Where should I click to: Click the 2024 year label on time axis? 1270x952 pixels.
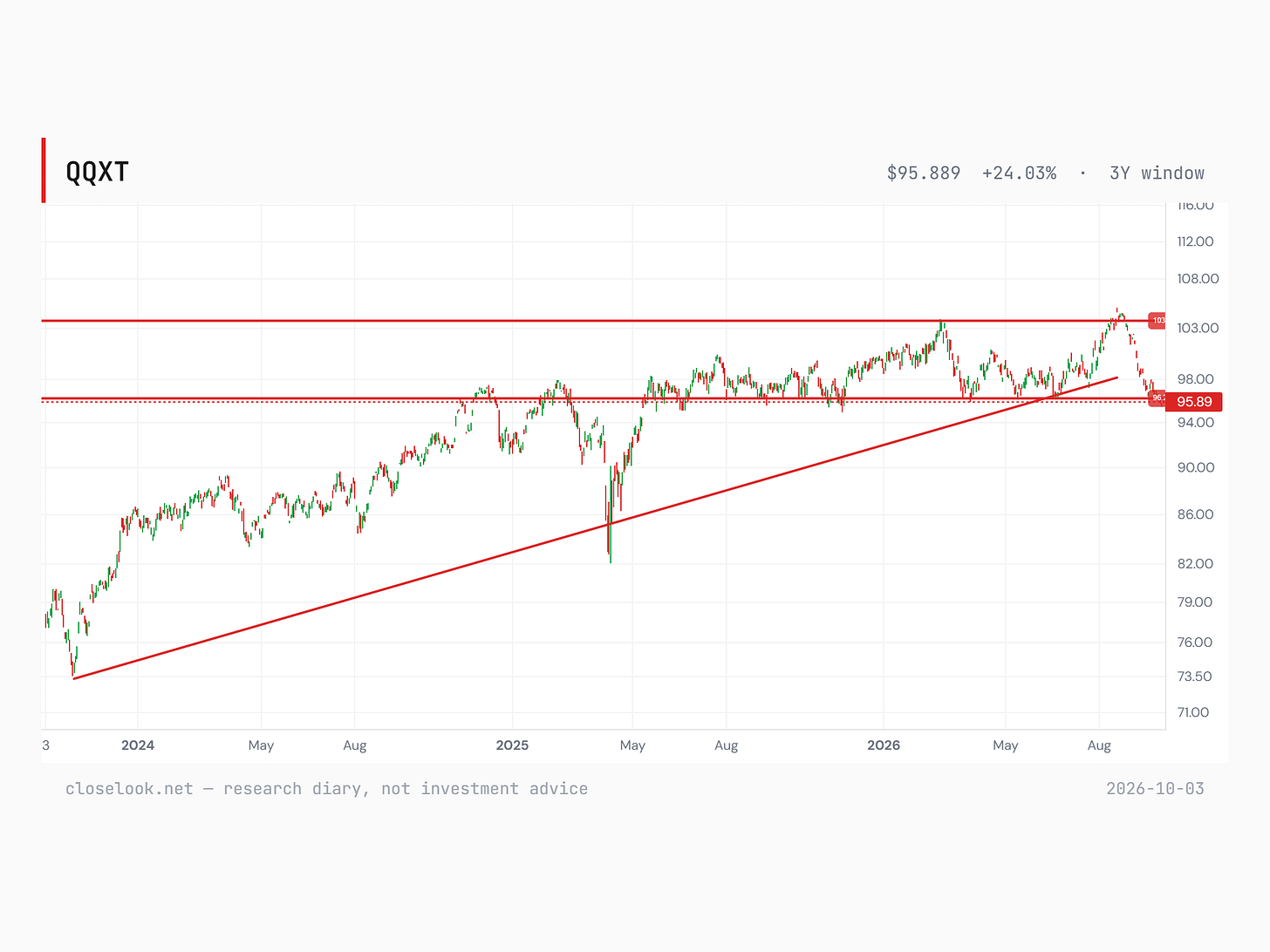click(x=138, y=745)
